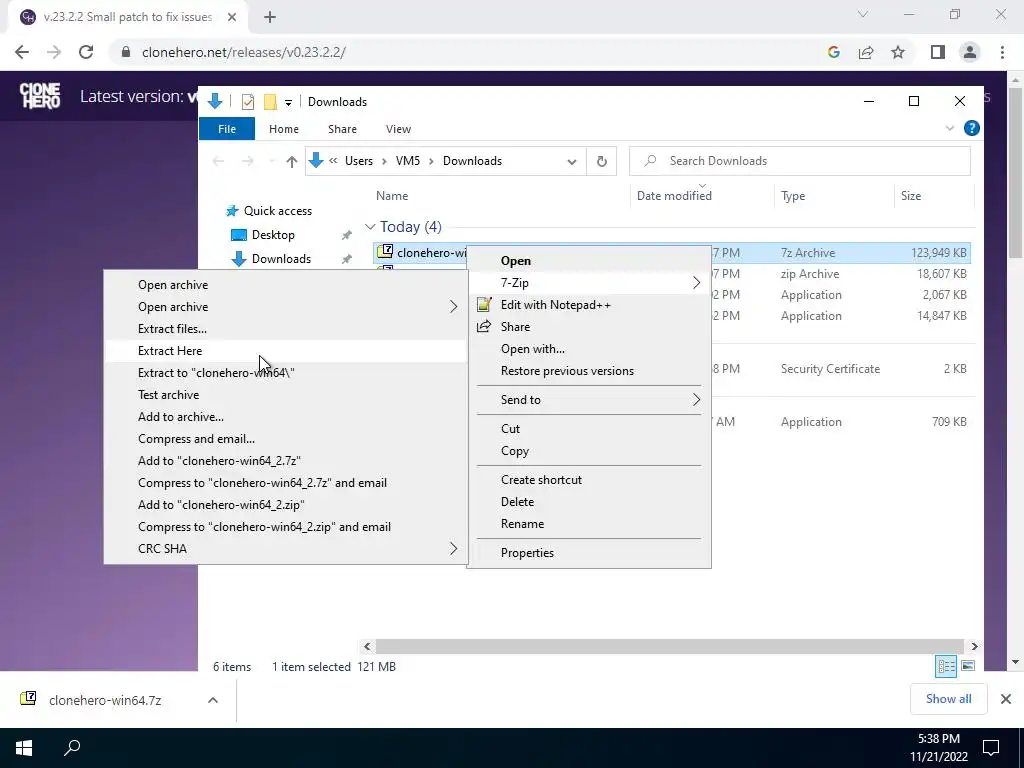The image size is (1024, 768).
Task: Switch to large icons view
Action: coord(968,666)
